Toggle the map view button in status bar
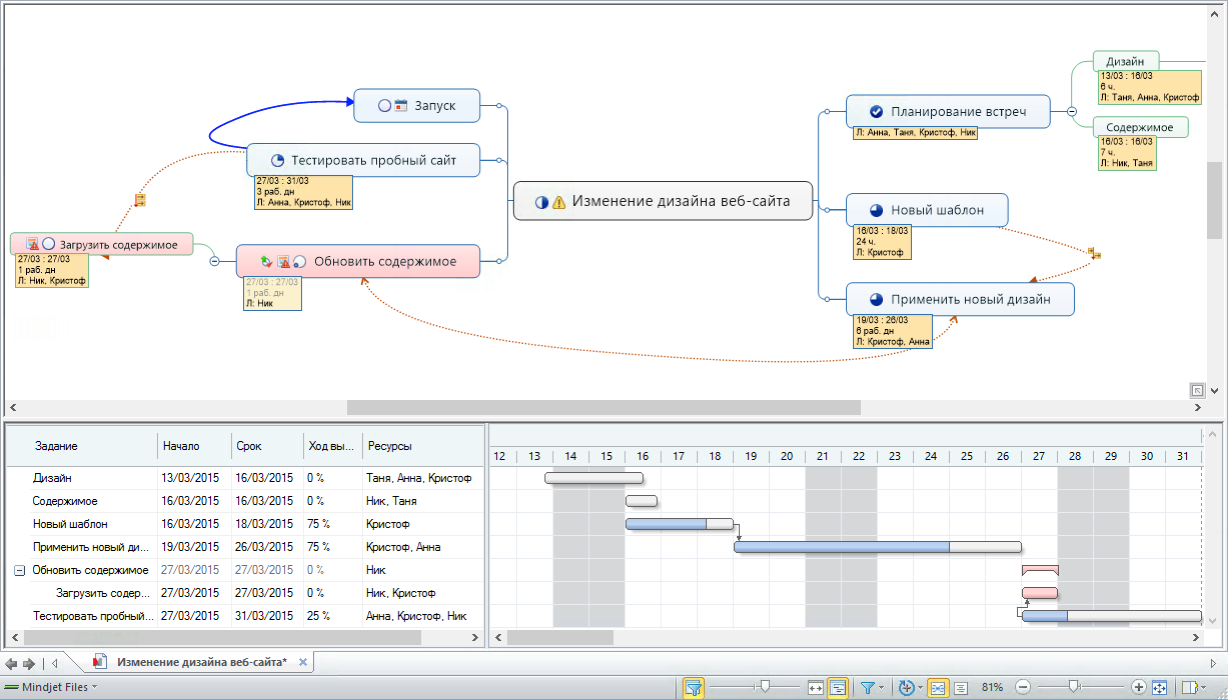The width and height of the screenshot is (1228, 700). point(938,688)
